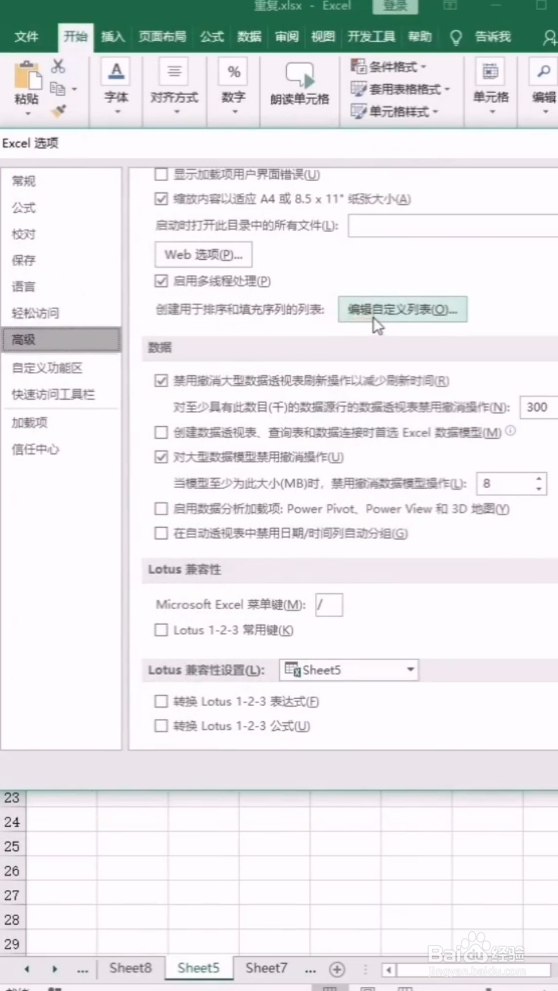
Task: Click 编辑自定义列表 button
Action: (x=403, y=310)
